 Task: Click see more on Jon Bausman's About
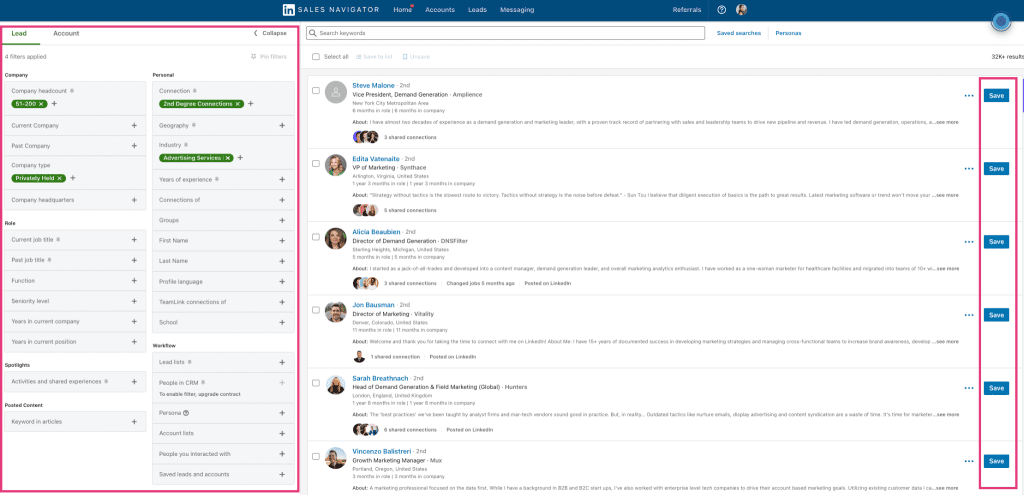pos(947,341)
